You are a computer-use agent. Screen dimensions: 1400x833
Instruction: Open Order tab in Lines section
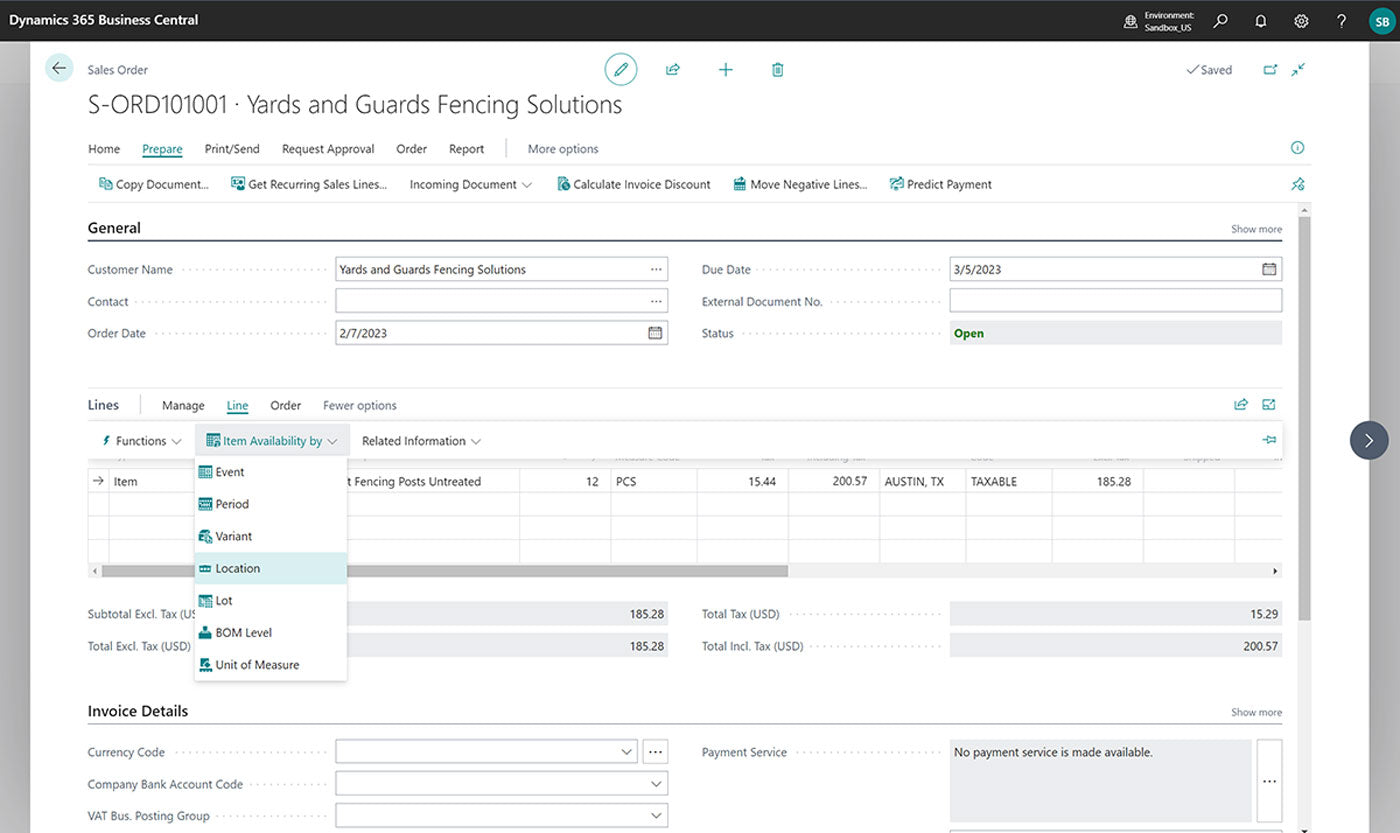tap(285, 405)
